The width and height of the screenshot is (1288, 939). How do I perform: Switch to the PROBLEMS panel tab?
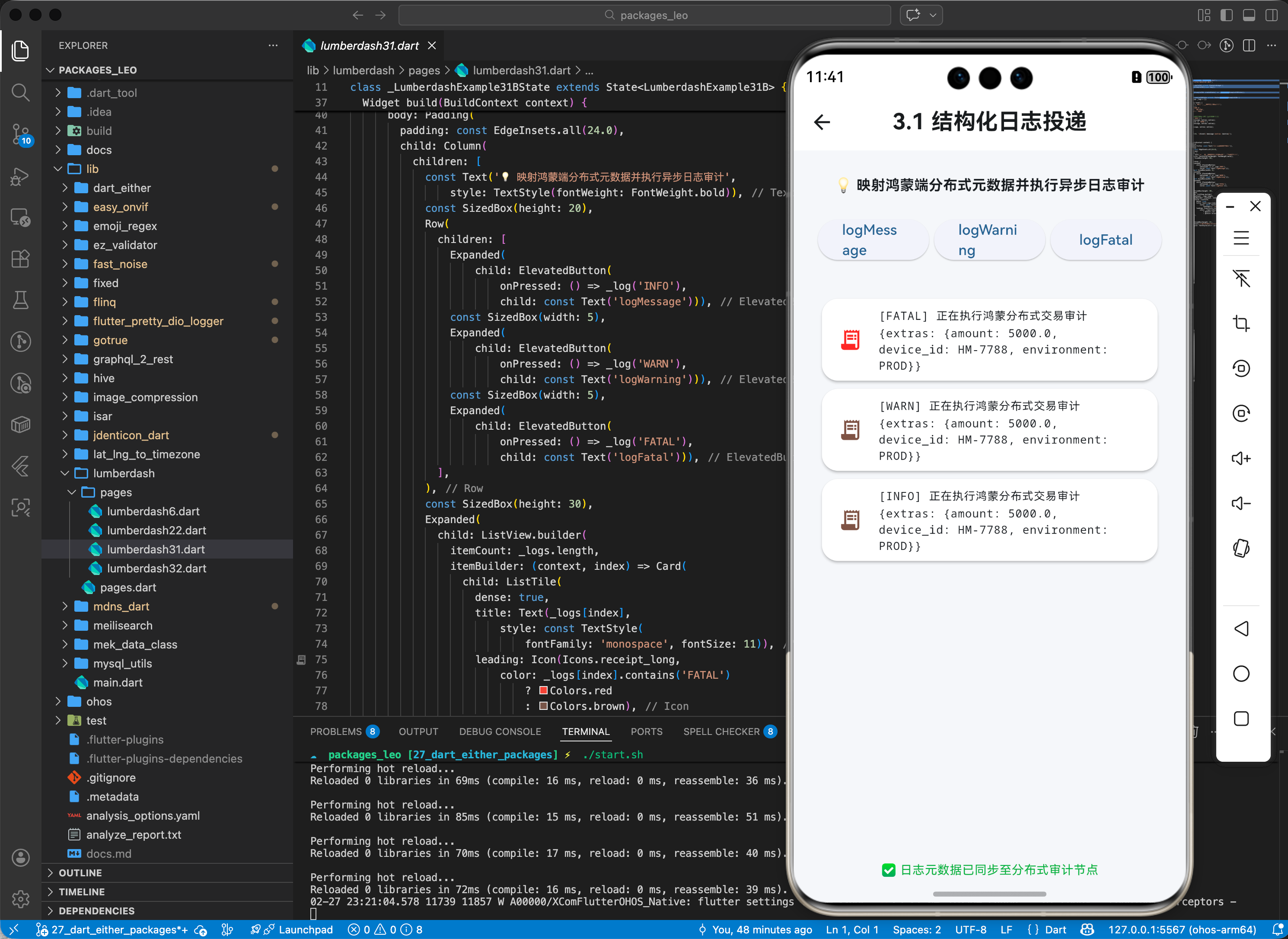click(x=336, y=731)
